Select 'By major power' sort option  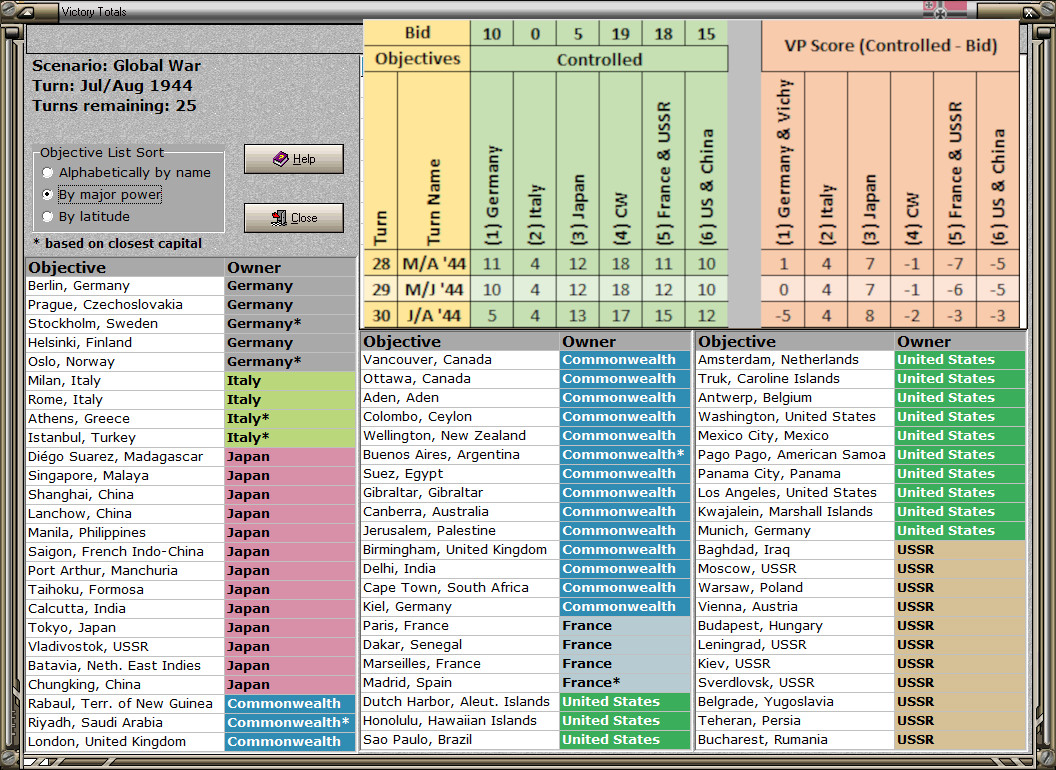[102, 195]
